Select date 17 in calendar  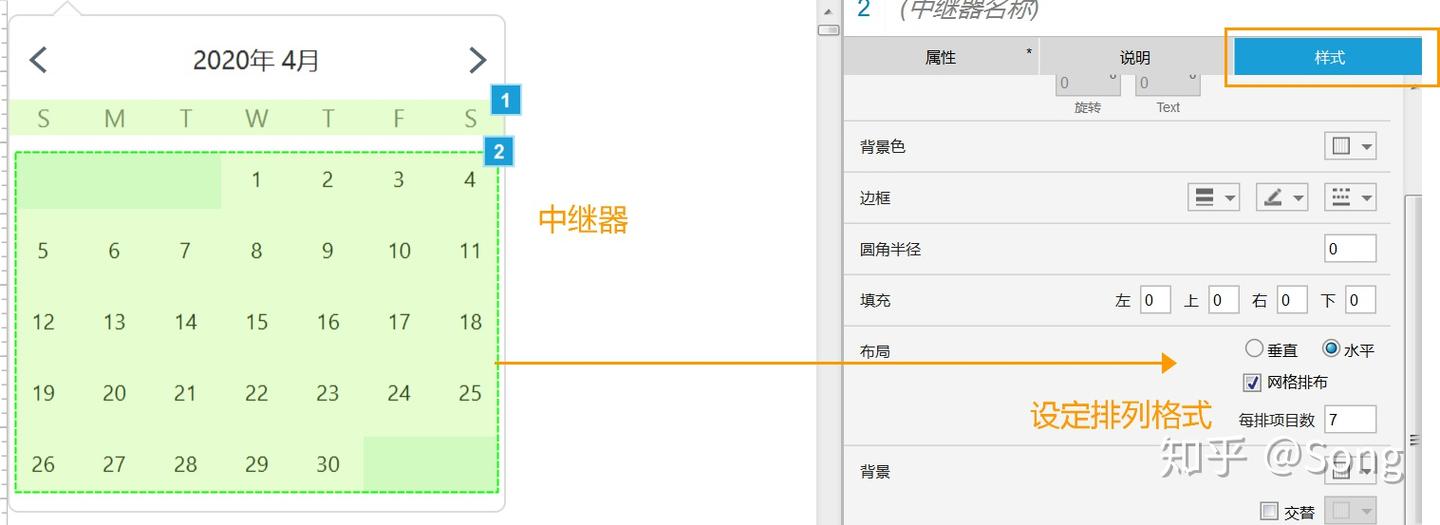(x=399, y=322)
